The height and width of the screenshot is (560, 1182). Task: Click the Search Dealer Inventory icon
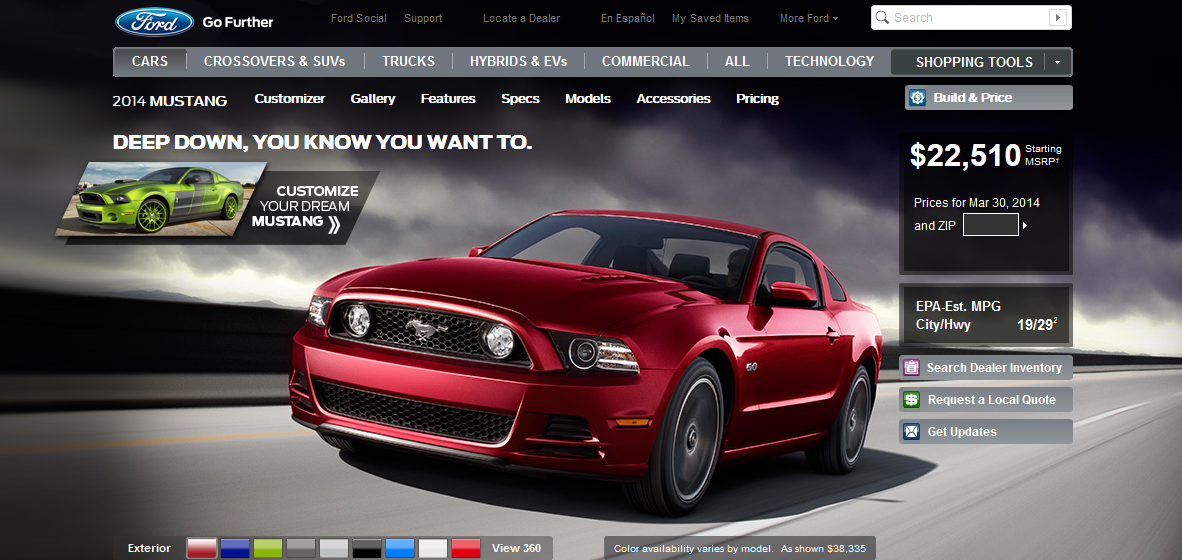[911, 368]
